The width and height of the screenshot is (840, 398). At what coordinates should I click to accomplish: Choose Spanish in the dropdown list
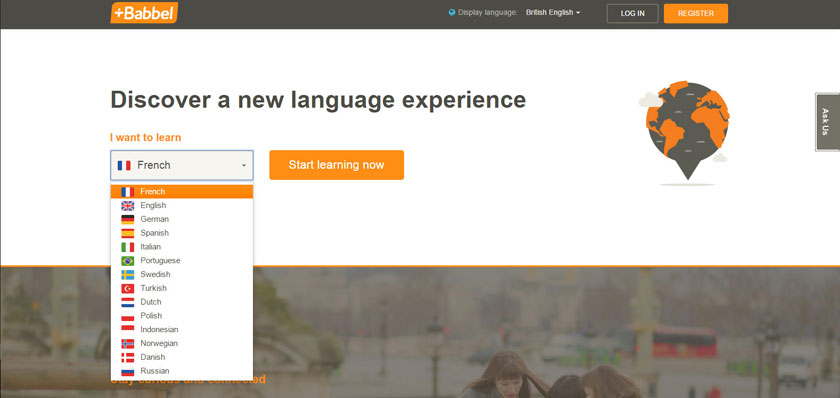154,233
